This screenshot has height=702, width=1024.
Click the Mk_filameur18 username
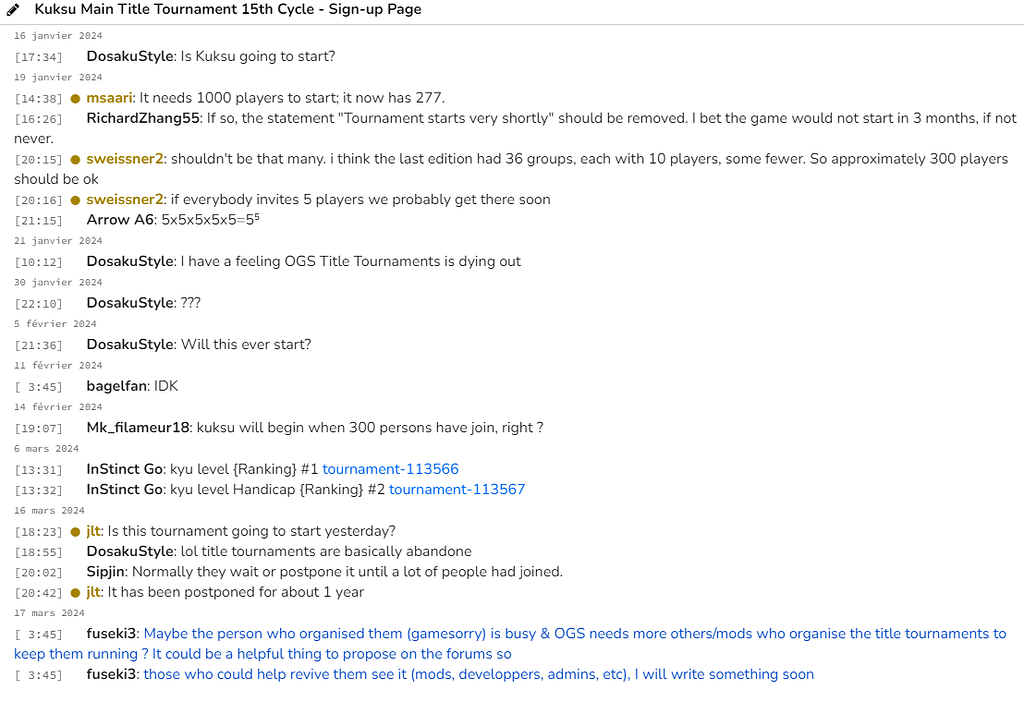tap(138, 428)
